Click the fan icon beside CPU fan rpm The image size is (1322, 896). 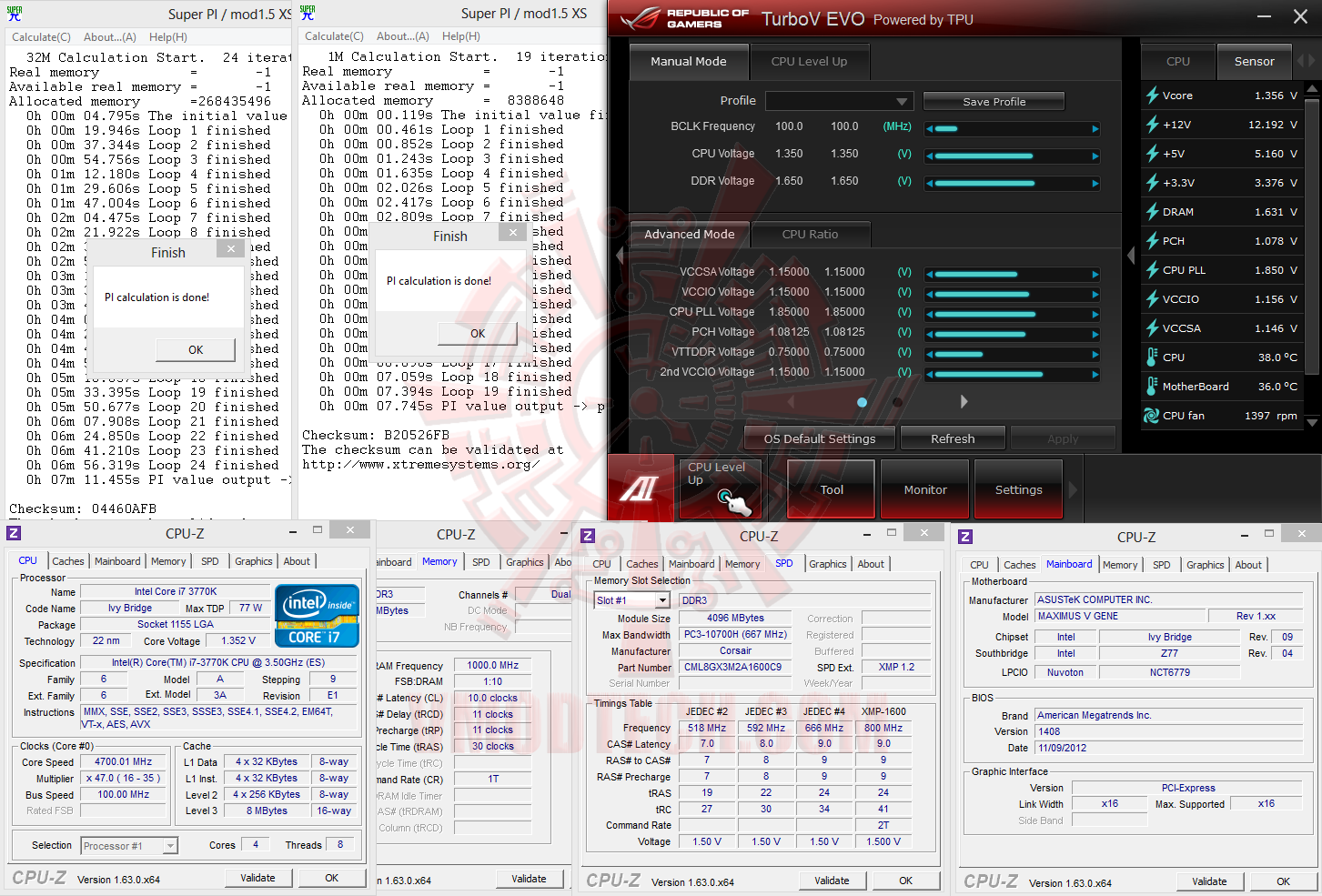[x=1153, y=416]
